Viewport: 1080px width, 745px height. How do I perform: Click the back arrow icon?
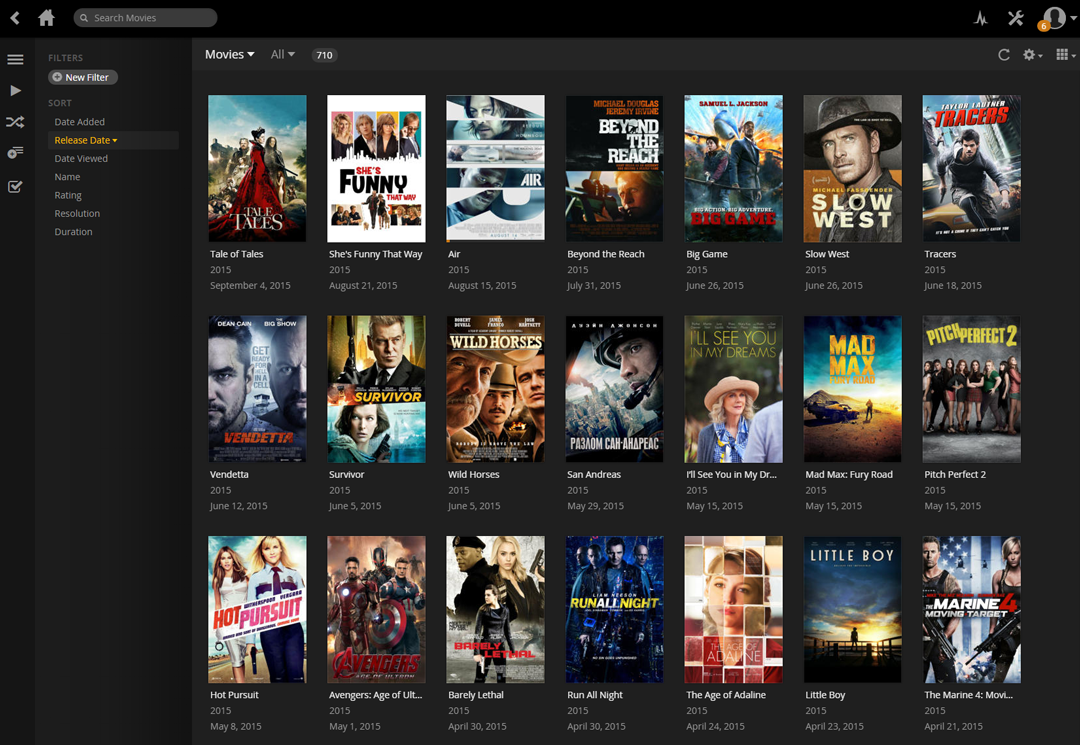pyautogui.click(x=15, y=17)
